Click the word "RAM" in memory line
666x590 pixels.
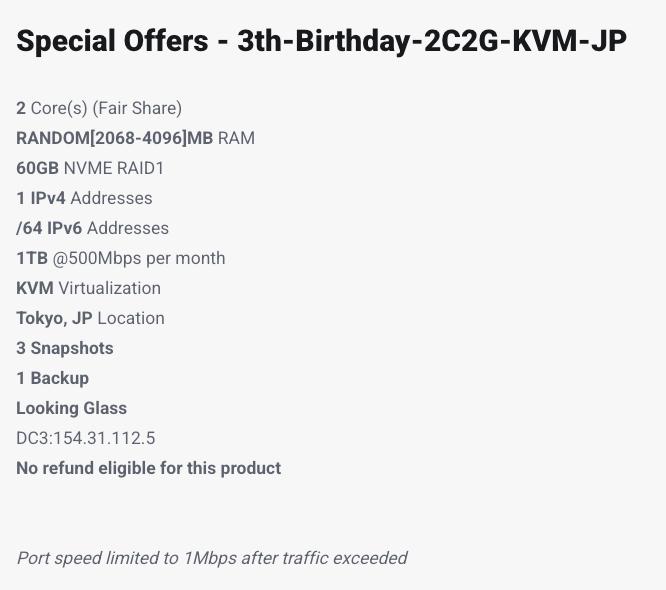coord(236,138)
